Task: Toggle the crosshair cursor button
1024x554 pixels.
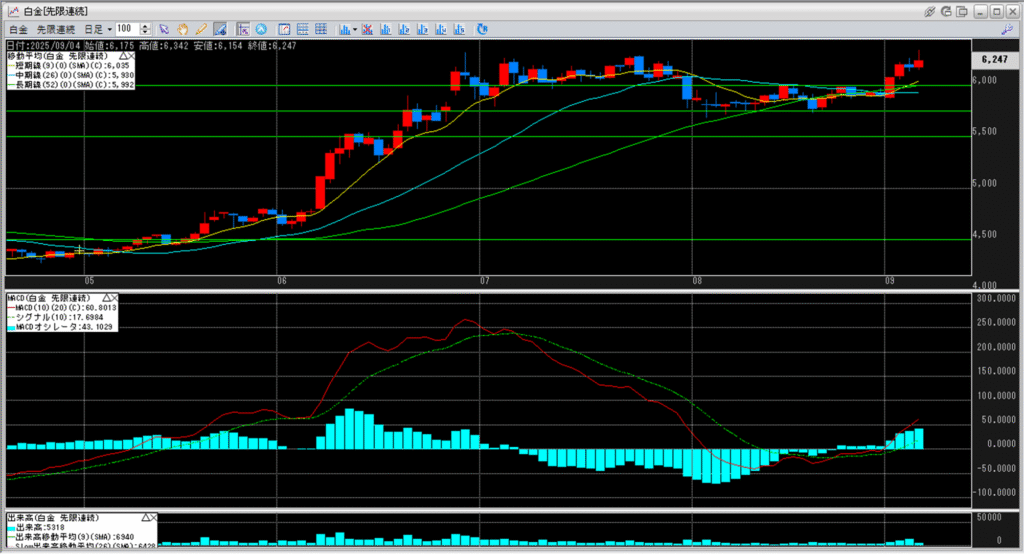Action: click(243, 29)
